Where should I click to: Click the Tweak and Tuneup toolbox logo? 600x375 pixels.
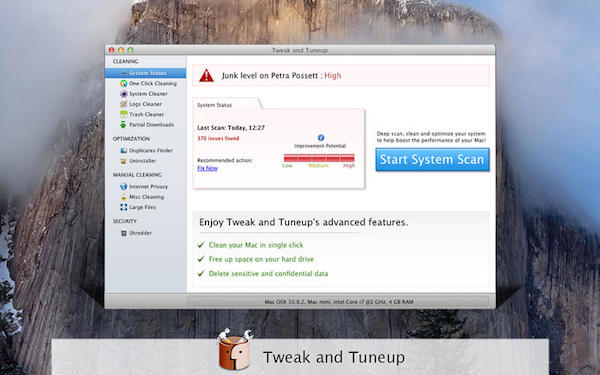235,349
